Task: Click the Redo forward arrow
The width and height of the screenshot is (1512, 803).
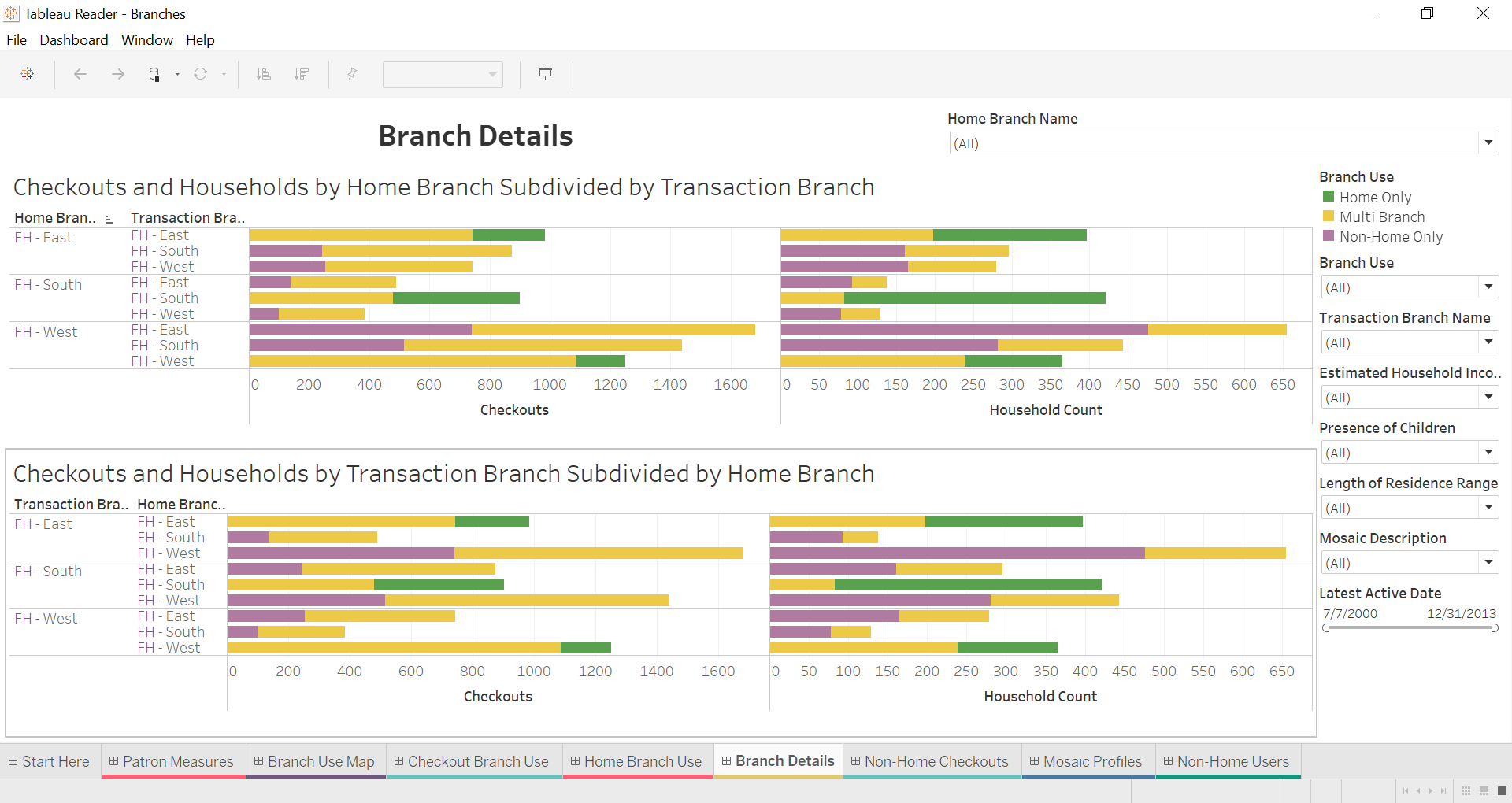Action: (118, 74)
